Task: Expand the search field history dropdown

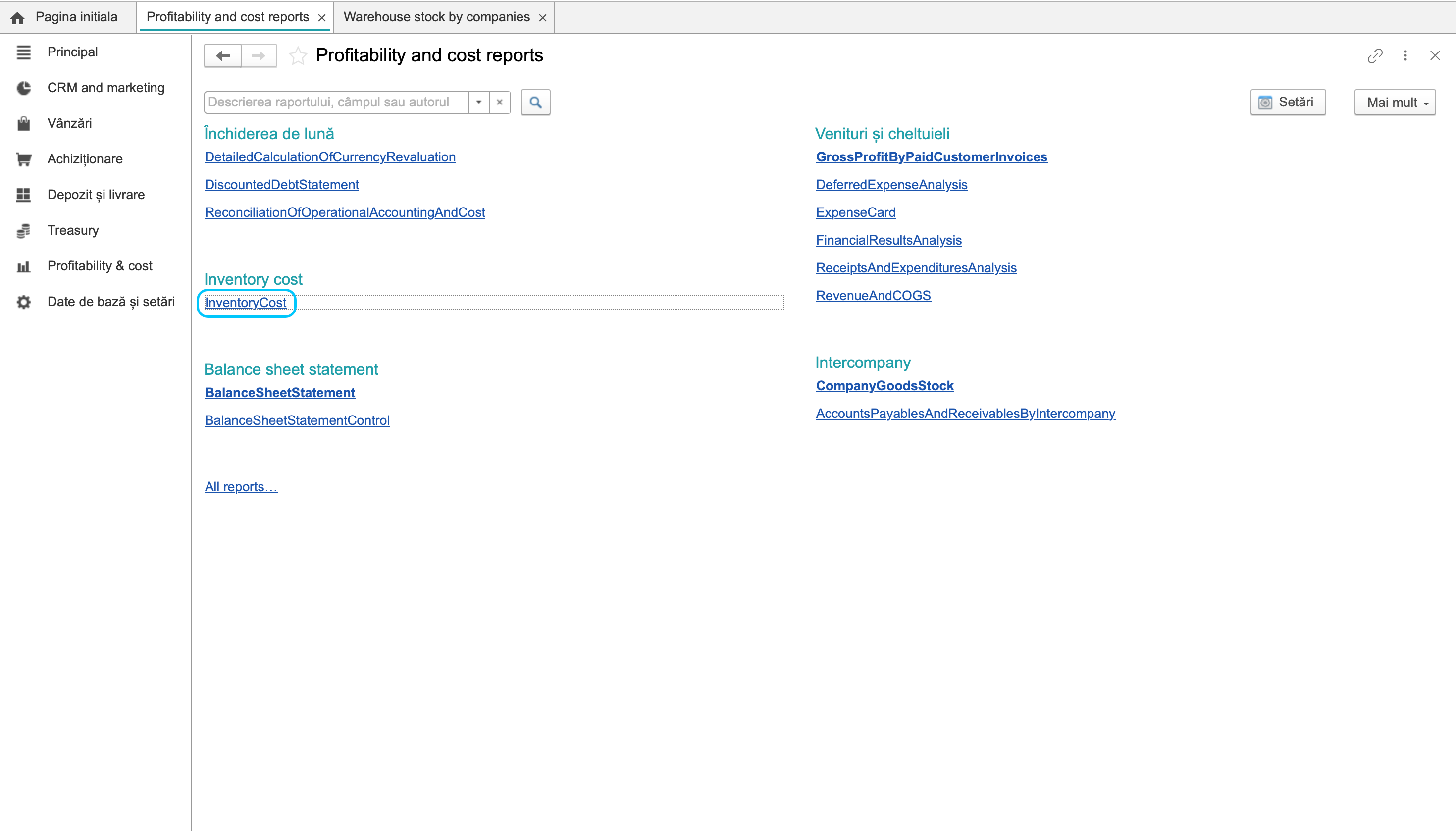Action: [x=479, y=102]
